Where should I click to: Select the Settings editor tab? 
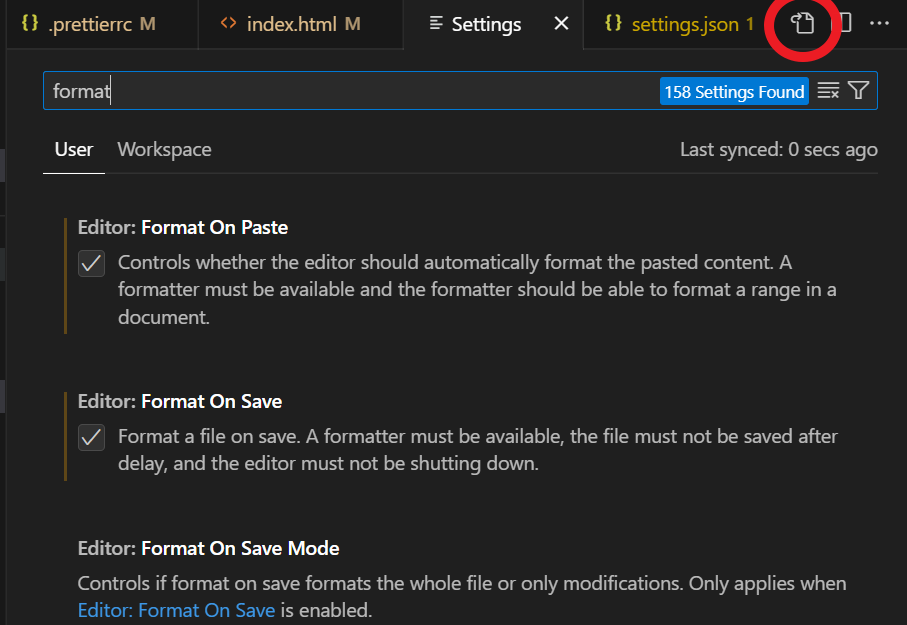pos(486,24)
